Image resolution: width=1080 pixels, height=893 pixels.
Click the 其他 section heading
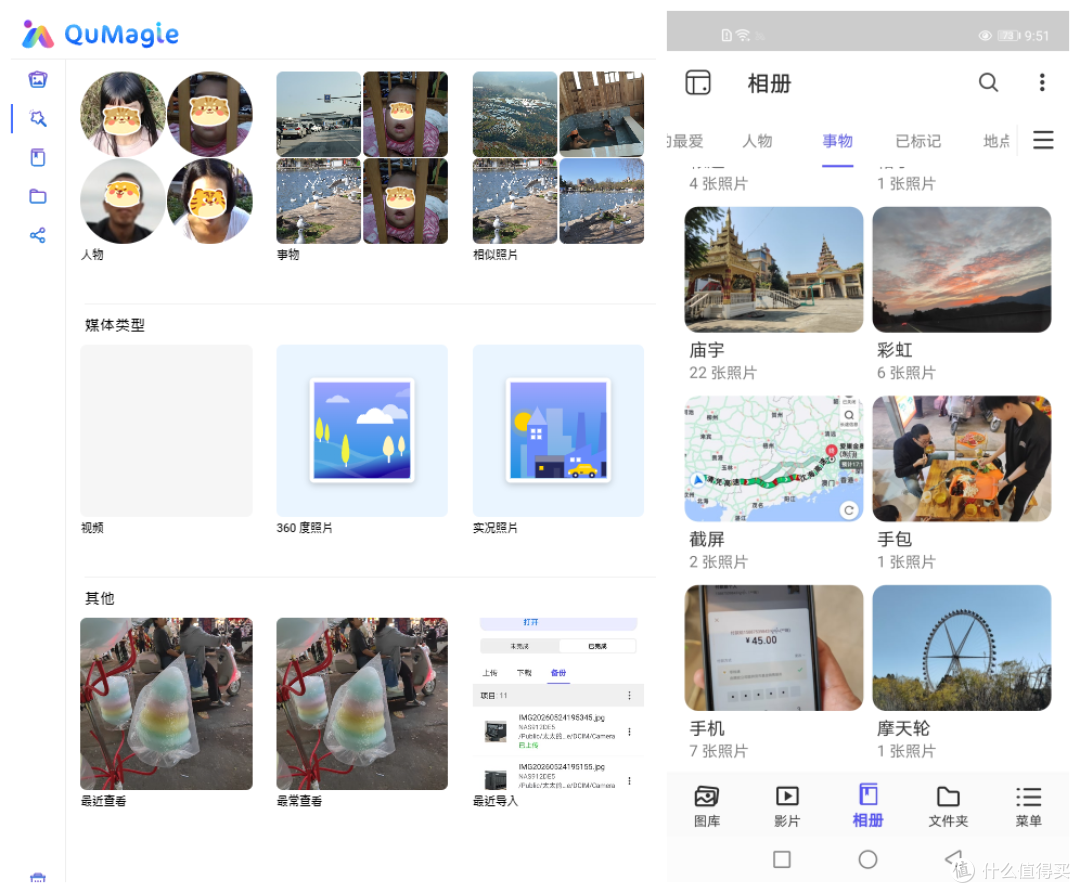pos(99,599)
